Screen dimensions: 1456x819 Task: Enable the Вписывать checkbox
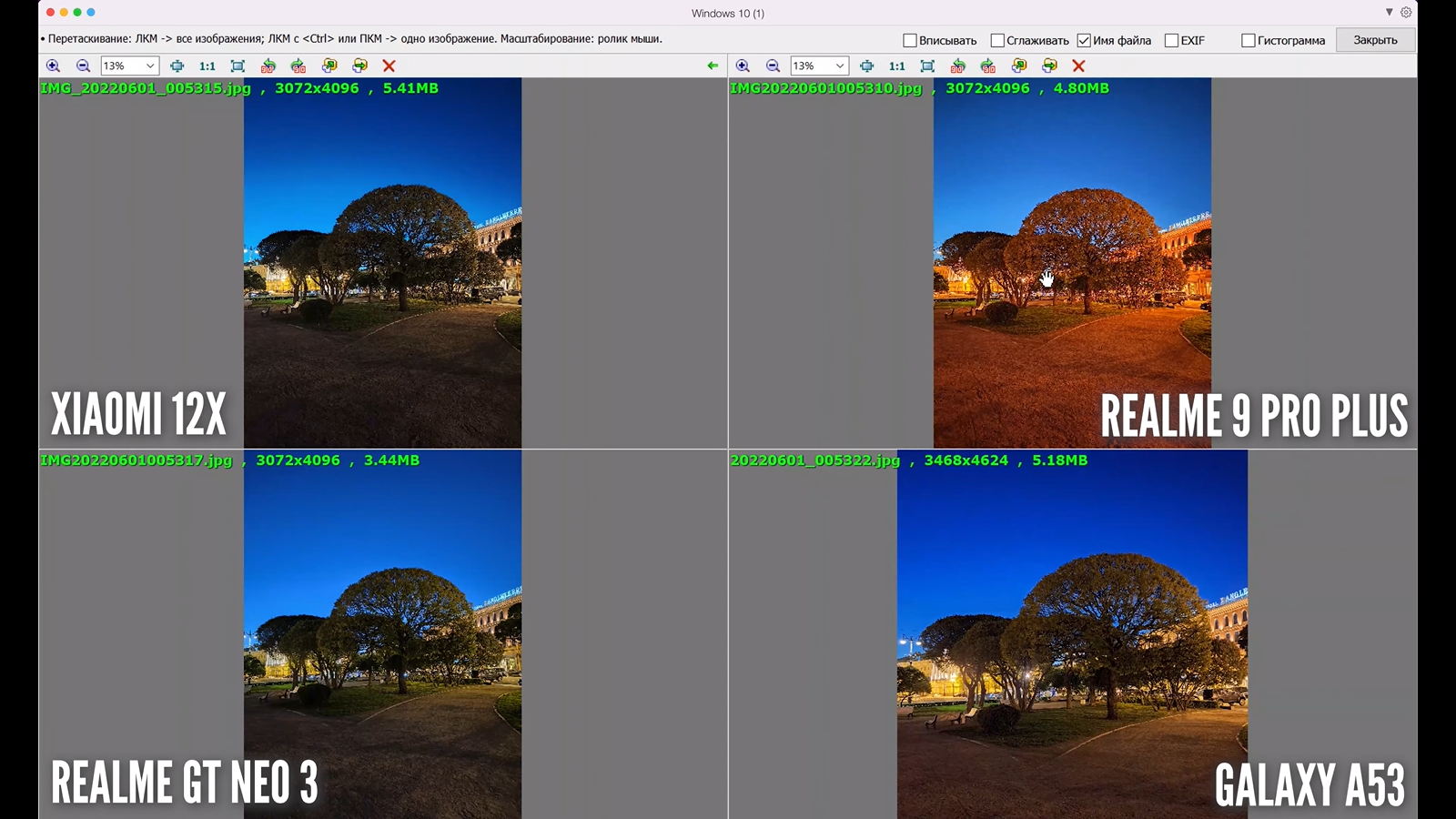pyautogui.click(x=910, y=40)
